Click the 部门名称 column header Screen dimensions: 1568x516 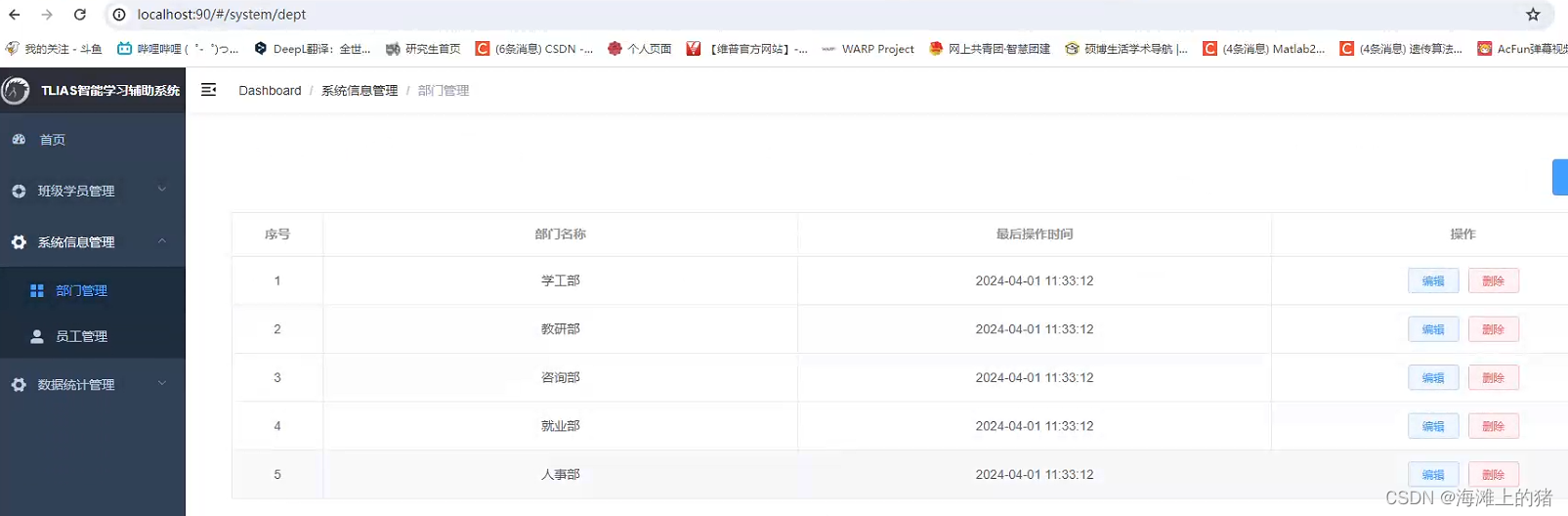pyautogui.click(x=561, y=235)
